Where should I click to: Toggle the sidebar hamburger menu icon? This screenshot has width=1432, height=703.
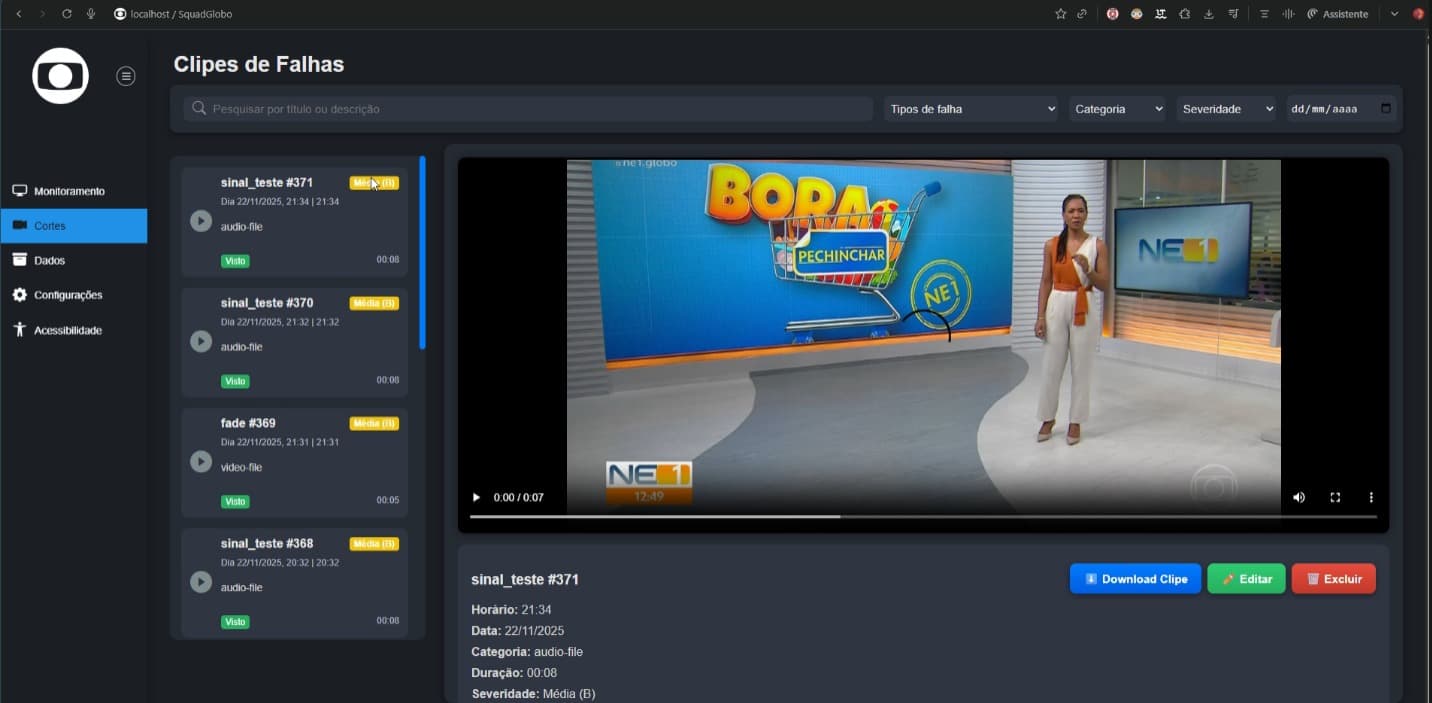pos(126,76)
